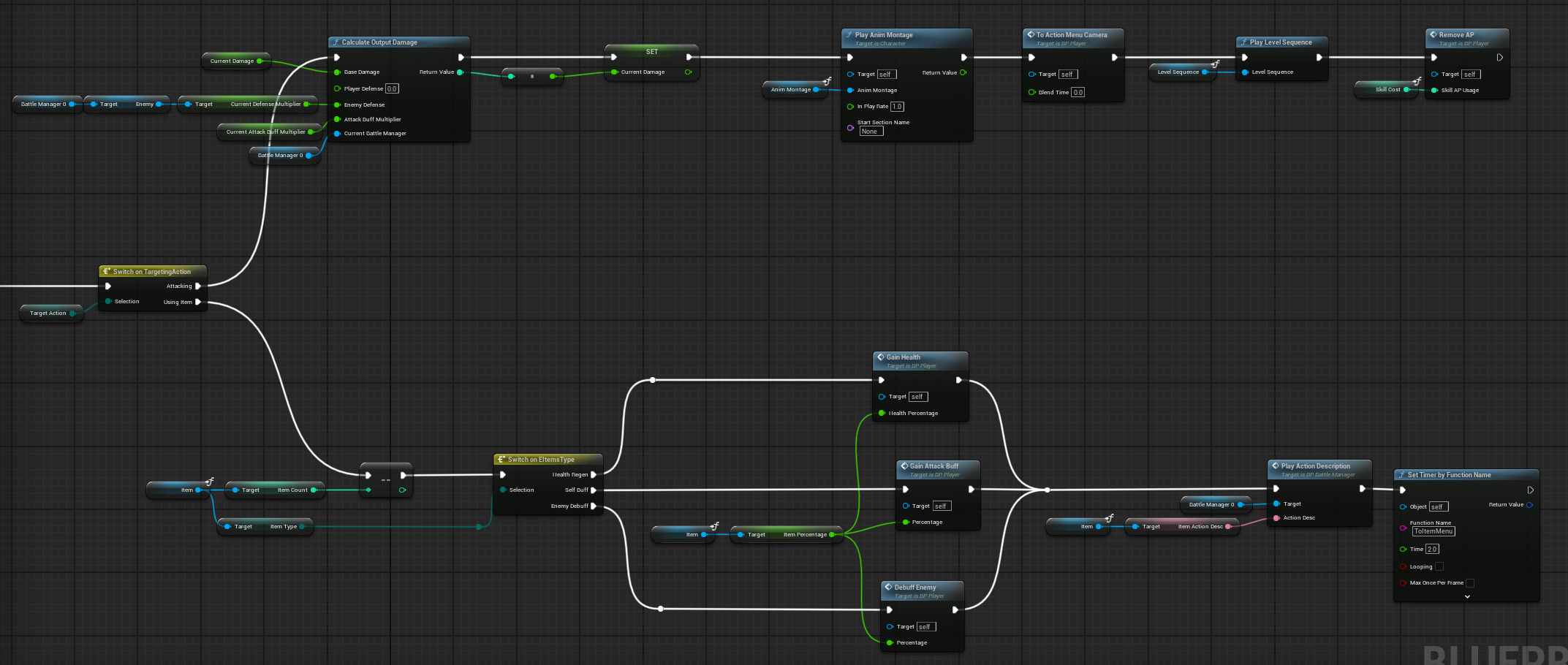Click the Debuff Enemy node diamond icon

pyautogui.click(x=888, y=587)
